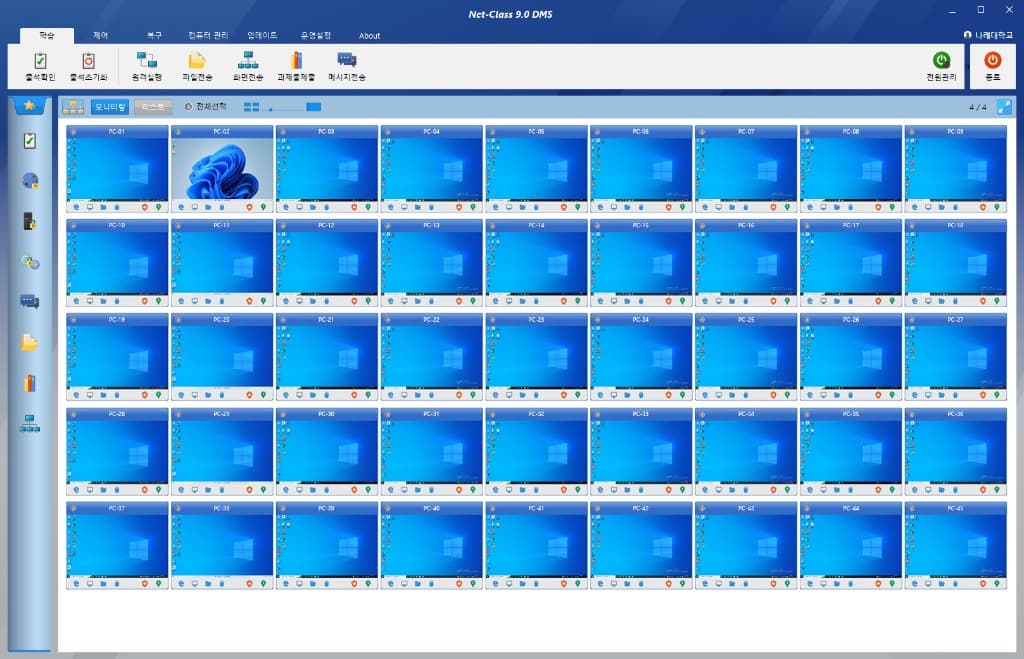Click browser icon under PC-01
Image resolution: width=1024 pixels, height=659 pixels.
pyautogui.click(x=76, y=207)
